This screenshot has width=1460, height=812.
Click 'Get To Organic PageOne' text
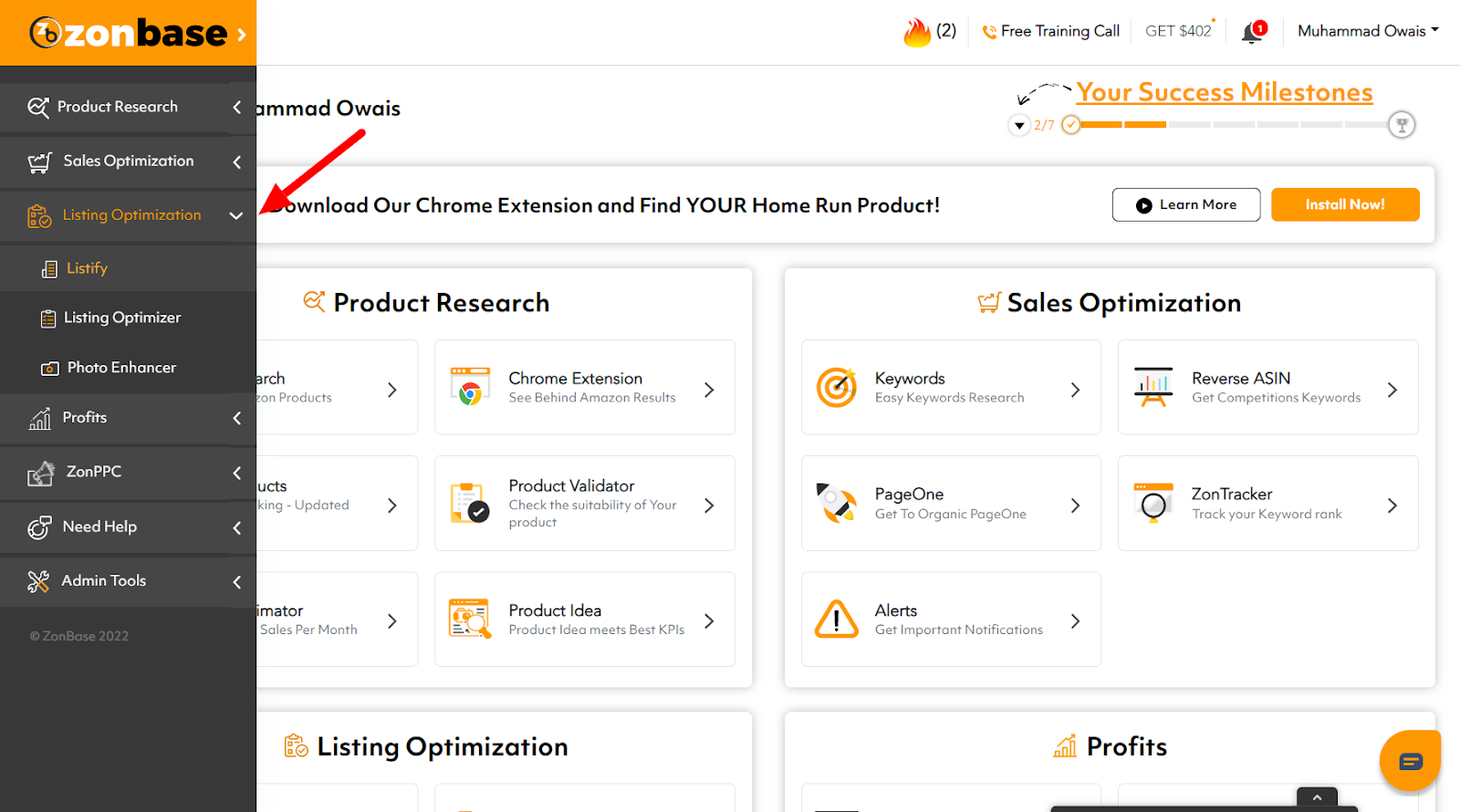[x=951, y=514]
